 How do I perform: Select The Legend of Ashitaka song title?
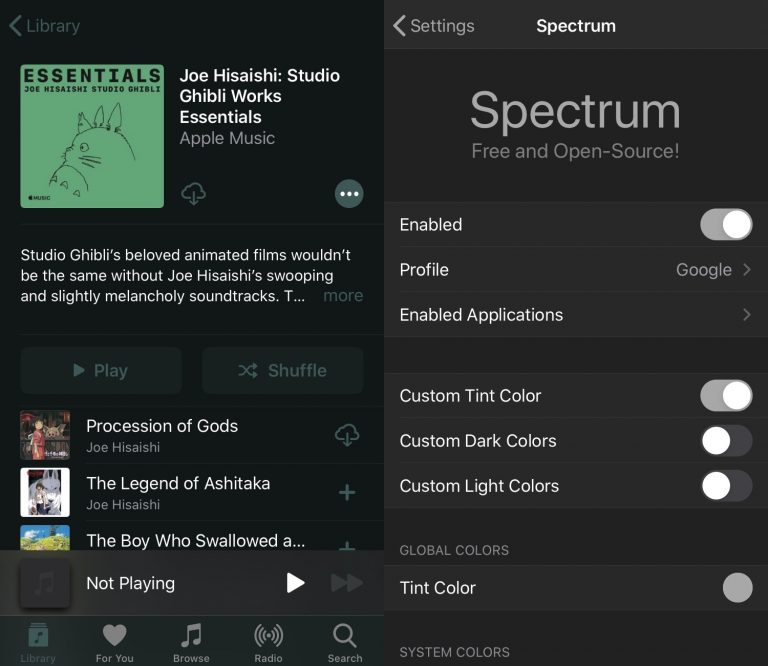tap(178, 483)
